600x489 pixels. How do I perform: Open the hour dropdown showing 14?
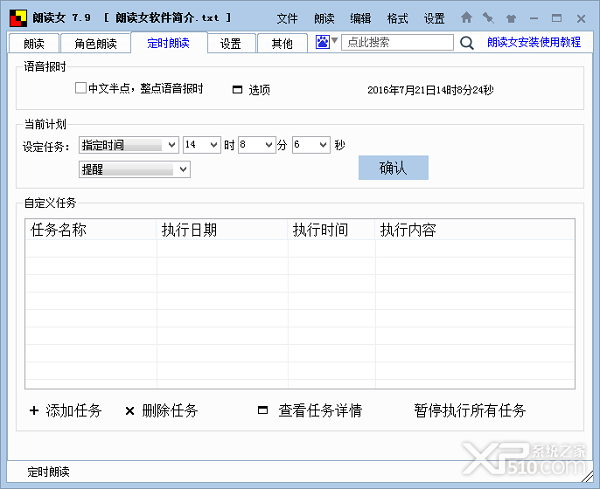[x=202, y=145]
